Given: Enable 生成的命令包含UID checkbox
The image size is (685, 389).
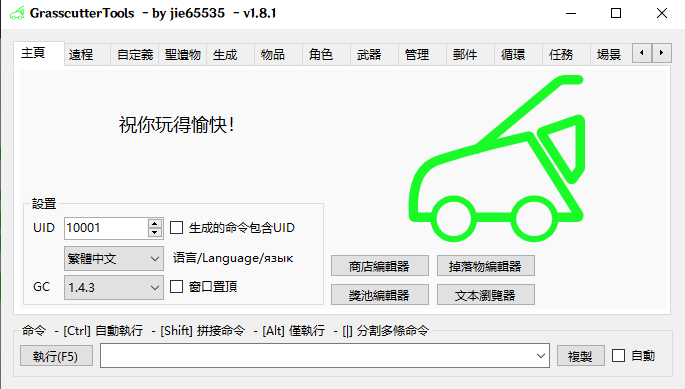Looking at the screenshot, I should [x=176, y=228].
